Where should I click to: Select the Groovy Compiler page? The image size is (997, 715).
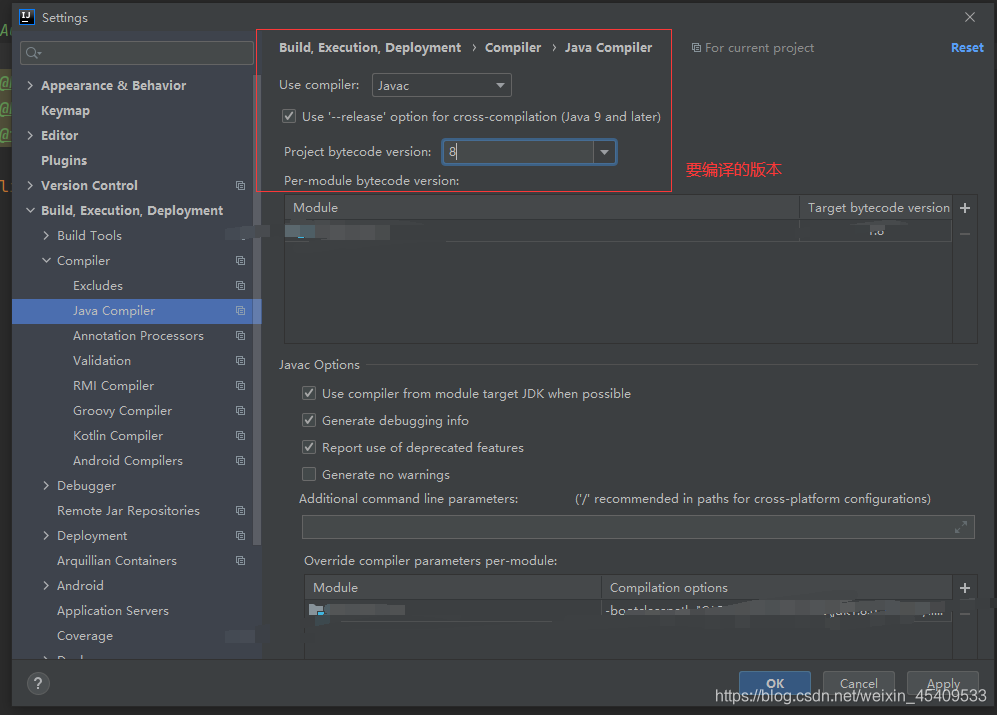click(x=122, y=410)
